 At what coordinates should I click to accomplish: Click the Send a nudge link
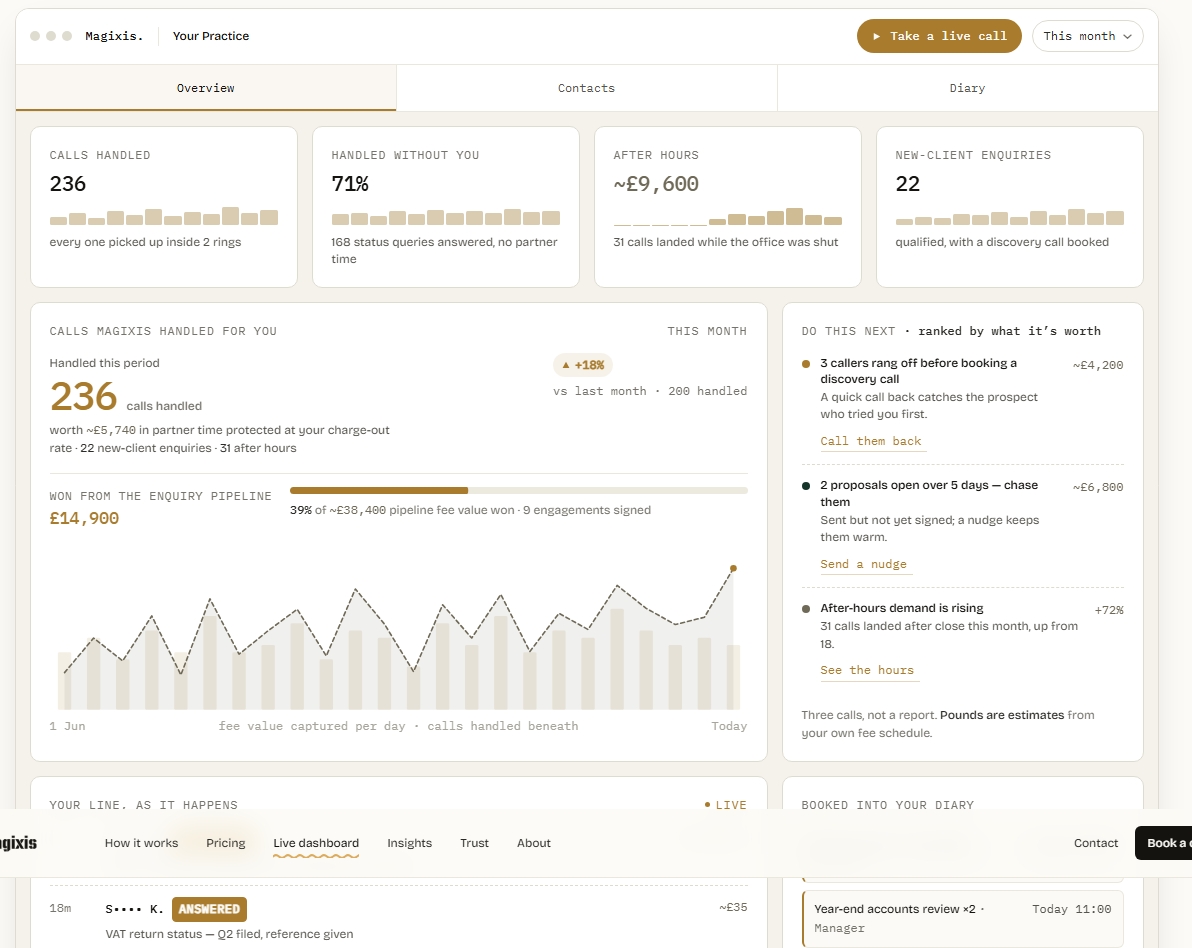[x=864, y=564]
